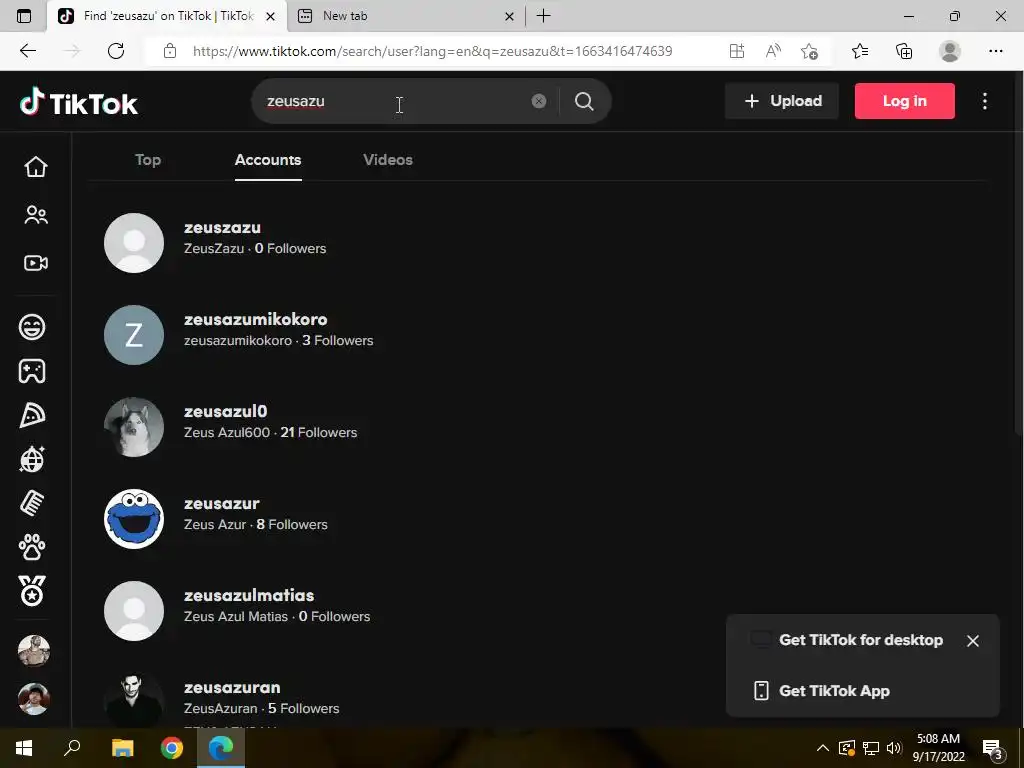
Task: Click the Edge profile avatar icon
Action: (x=950, y=51)
